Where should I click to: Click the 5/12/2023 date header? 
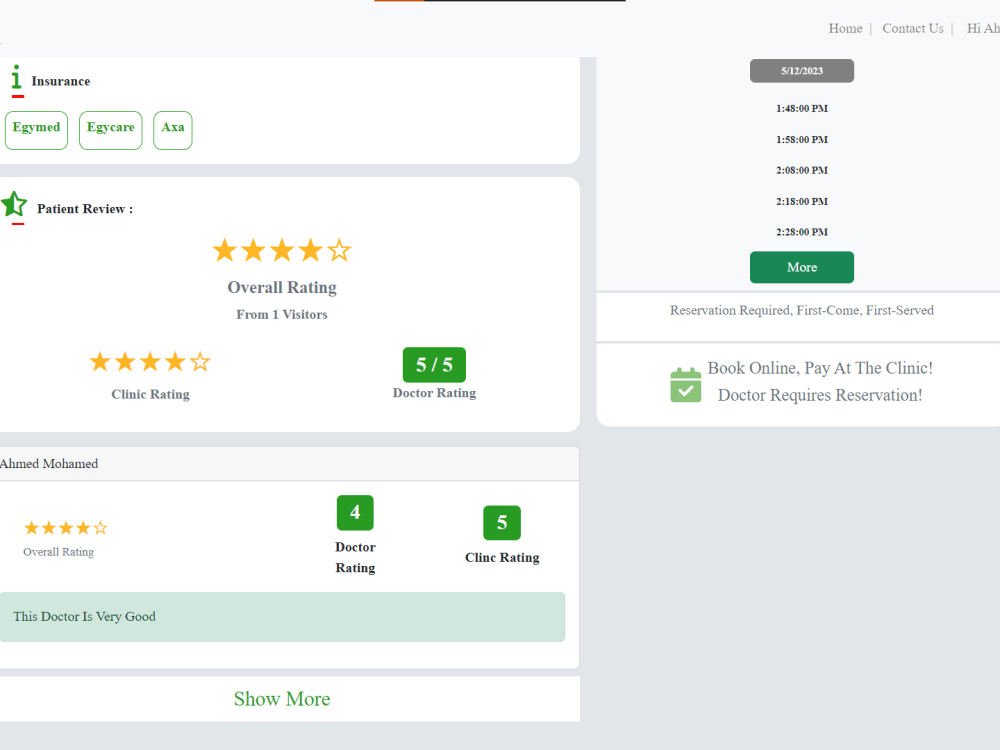802,71
